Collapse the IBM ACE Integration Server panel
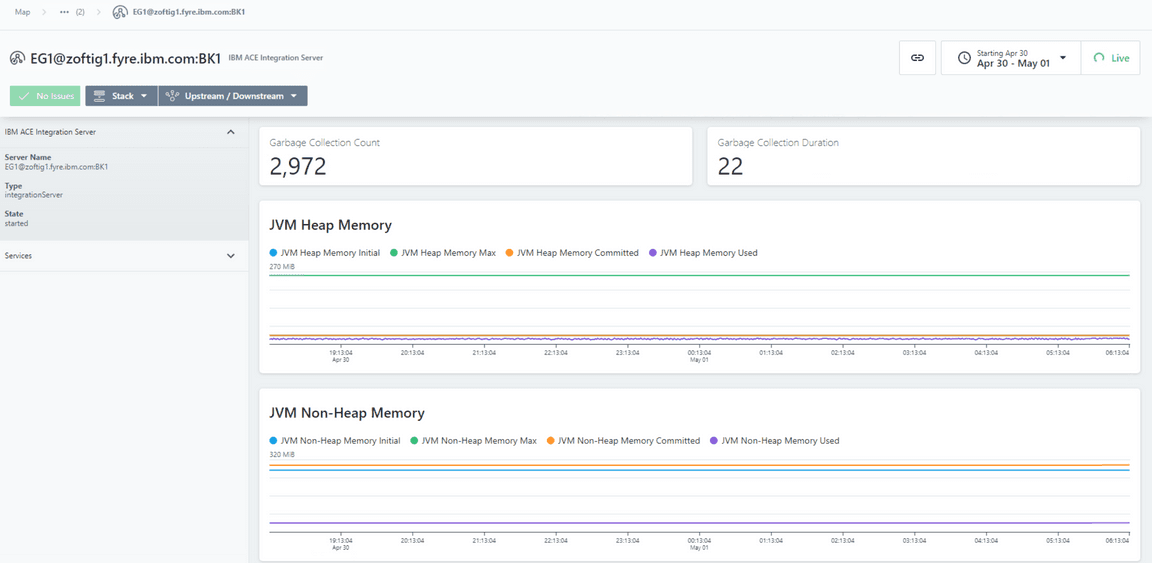Viewport: 1152px width, 563px height. 231,132
